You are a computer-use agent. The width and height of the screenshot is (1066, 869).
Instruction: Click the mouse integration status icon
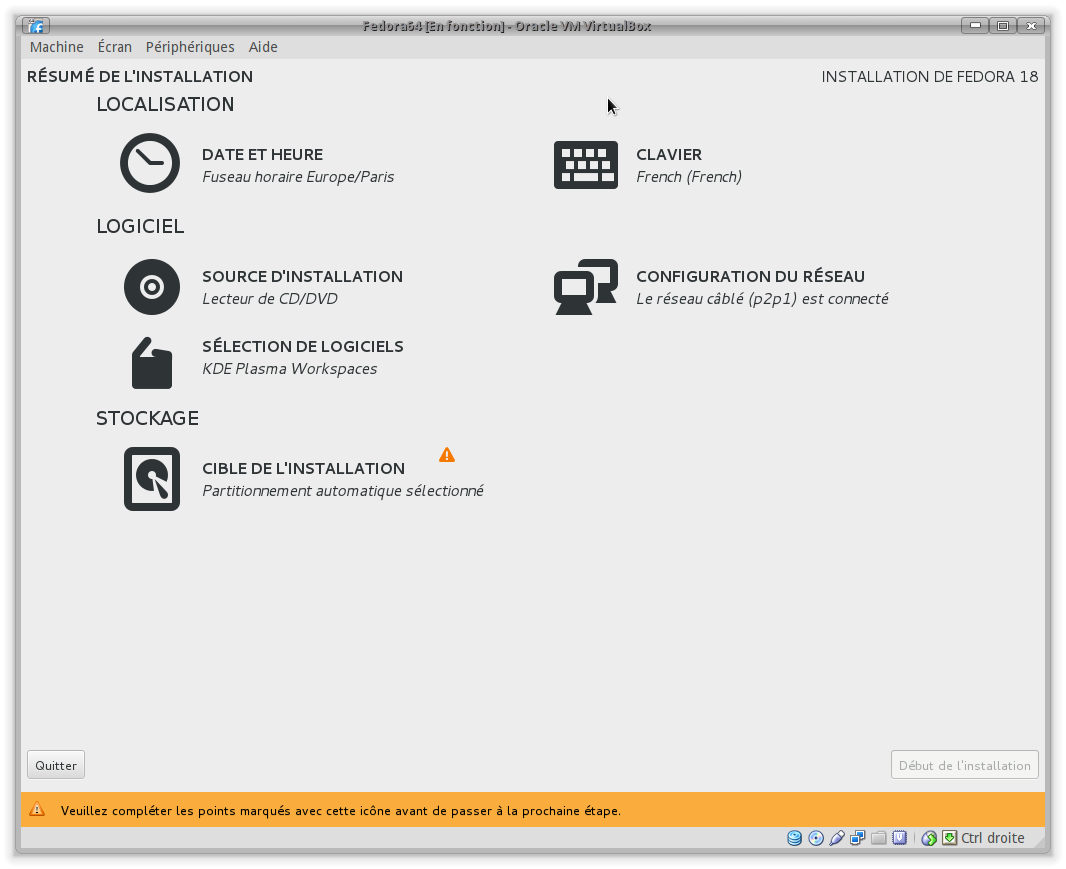[x=929, y=838]
